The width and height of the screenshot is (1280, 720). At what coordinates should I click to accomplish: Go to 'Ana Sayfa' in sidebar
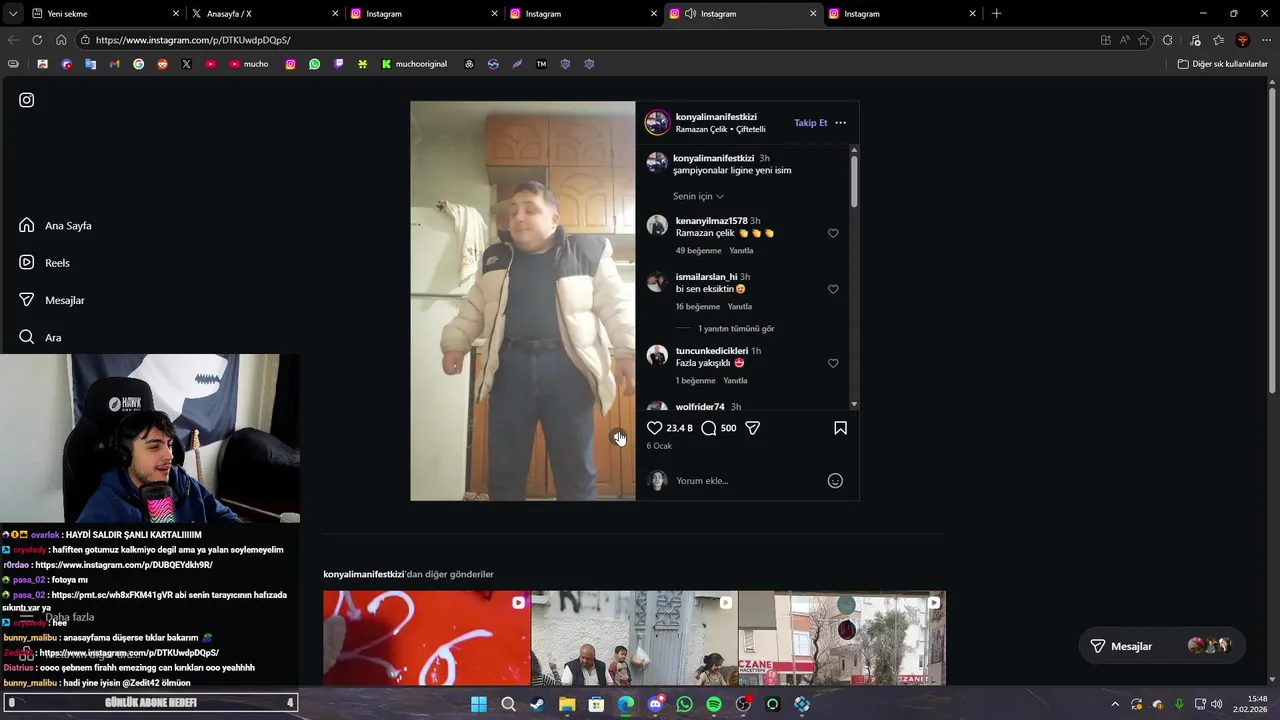[55, 226]
